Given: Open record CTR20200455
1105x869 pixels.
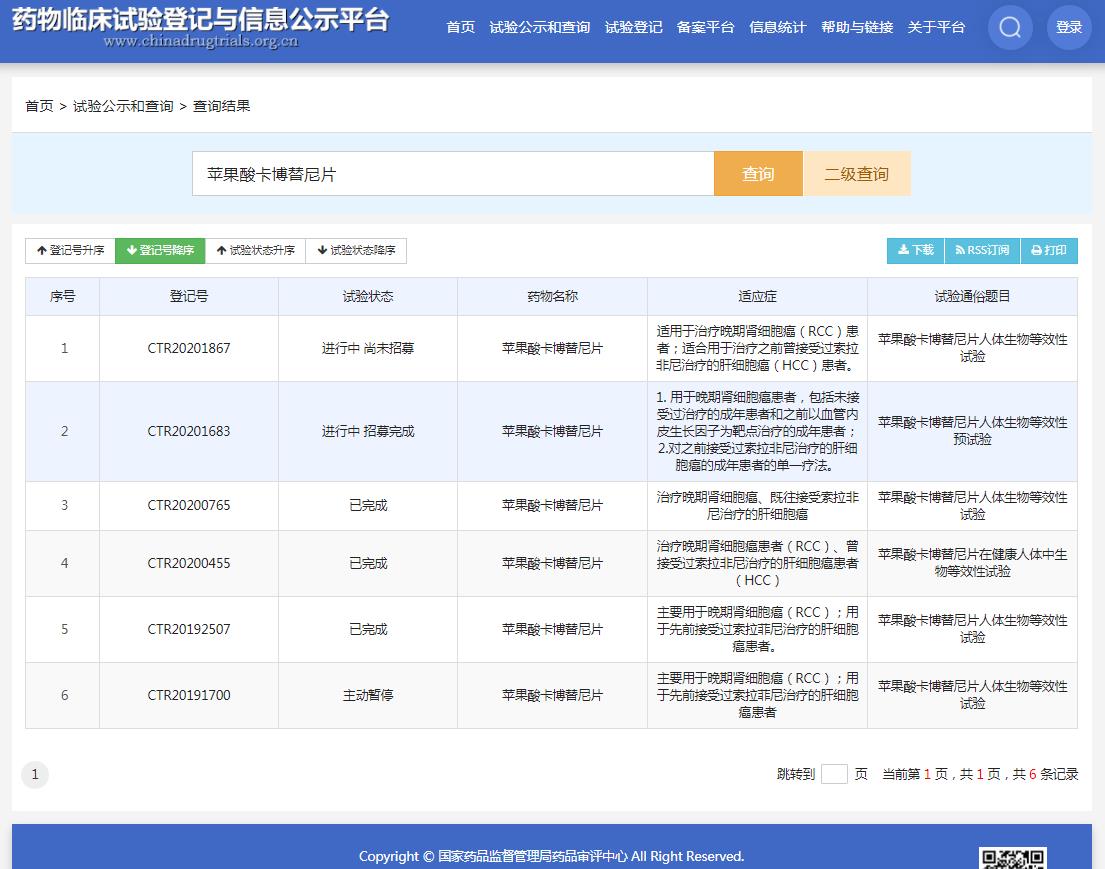Looking at the screenshot, I should tap(189, 563).
